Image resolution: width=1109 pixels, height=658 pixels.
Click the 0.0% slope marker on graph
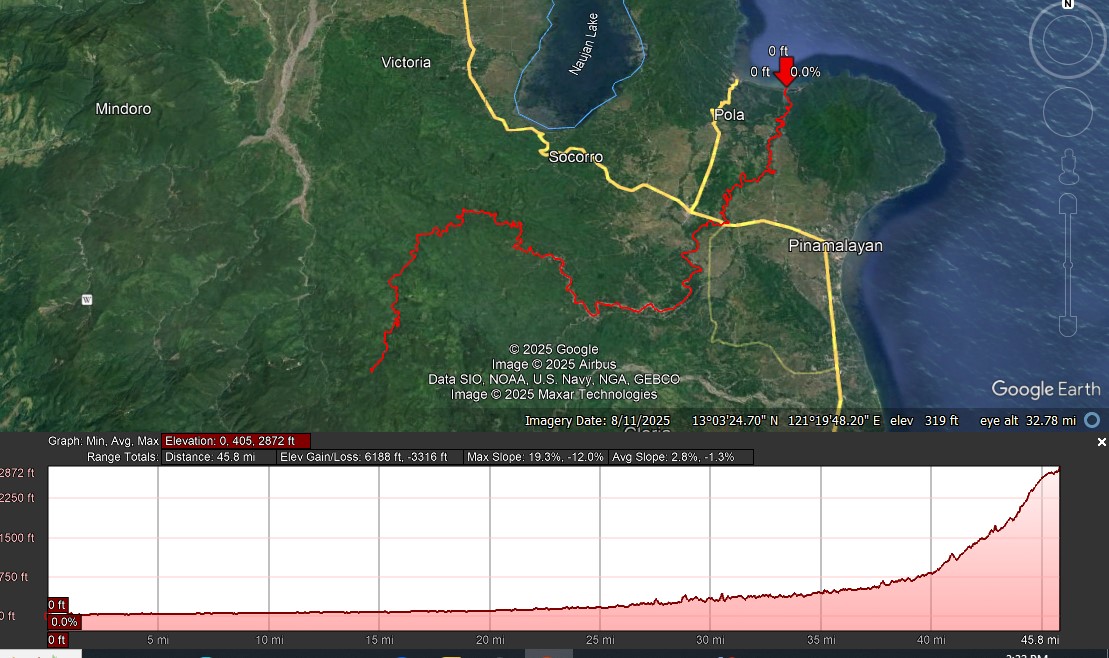[64, 622]
